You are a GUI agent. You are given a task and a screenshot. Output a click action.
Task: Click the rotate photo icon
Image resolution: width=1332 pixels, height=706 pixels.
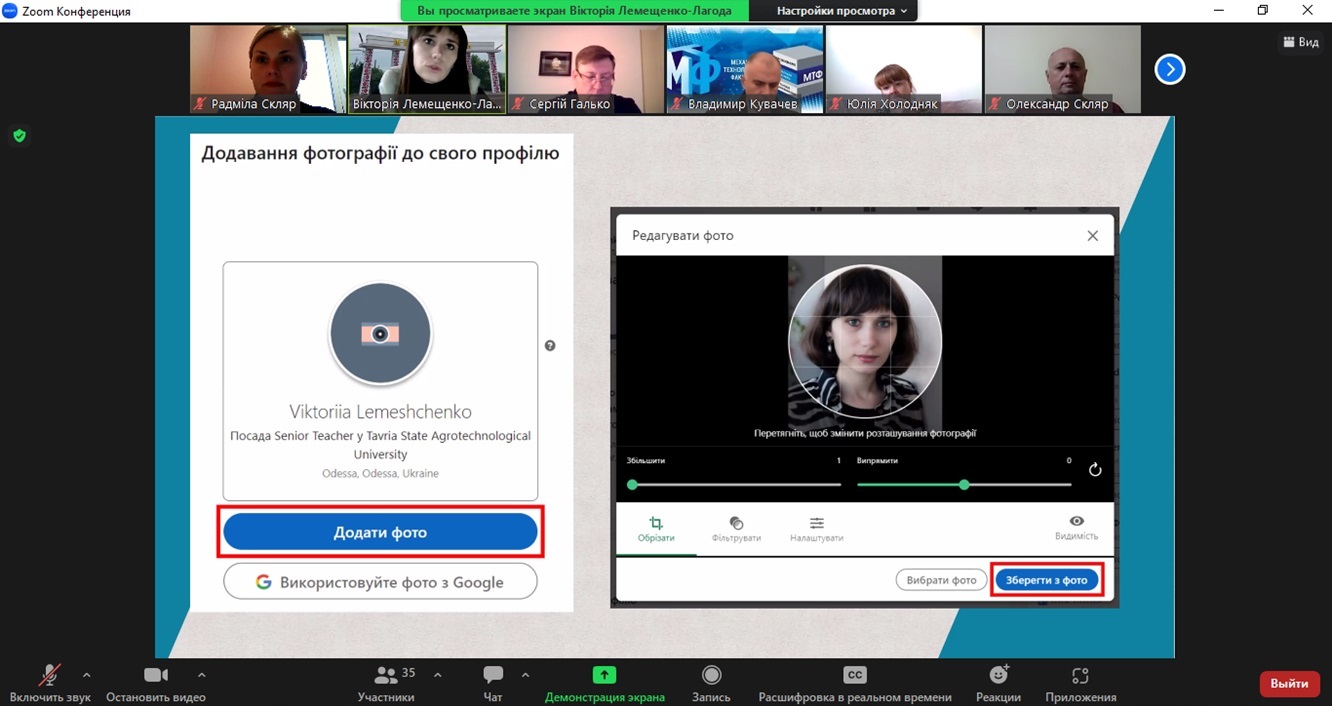coord(1095,469)
